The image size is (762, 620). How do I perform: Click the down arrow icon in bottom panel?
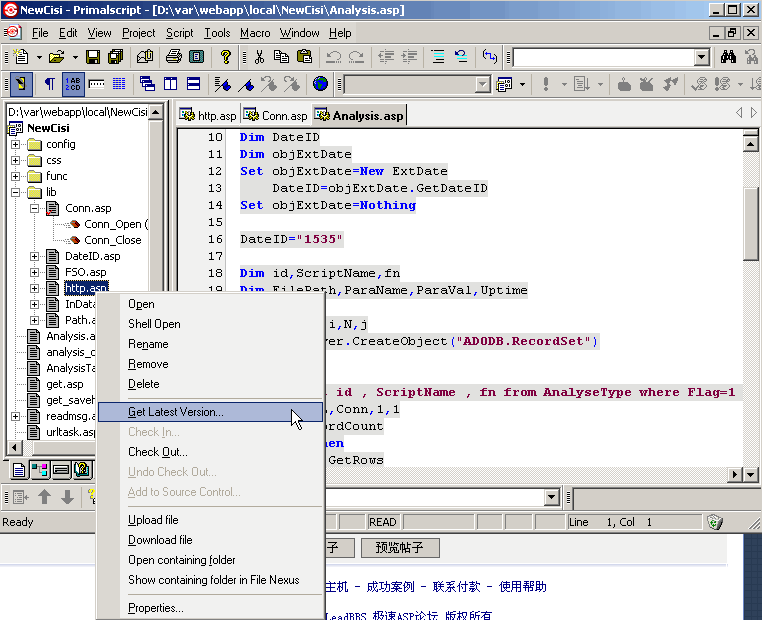tap(68, 497)
